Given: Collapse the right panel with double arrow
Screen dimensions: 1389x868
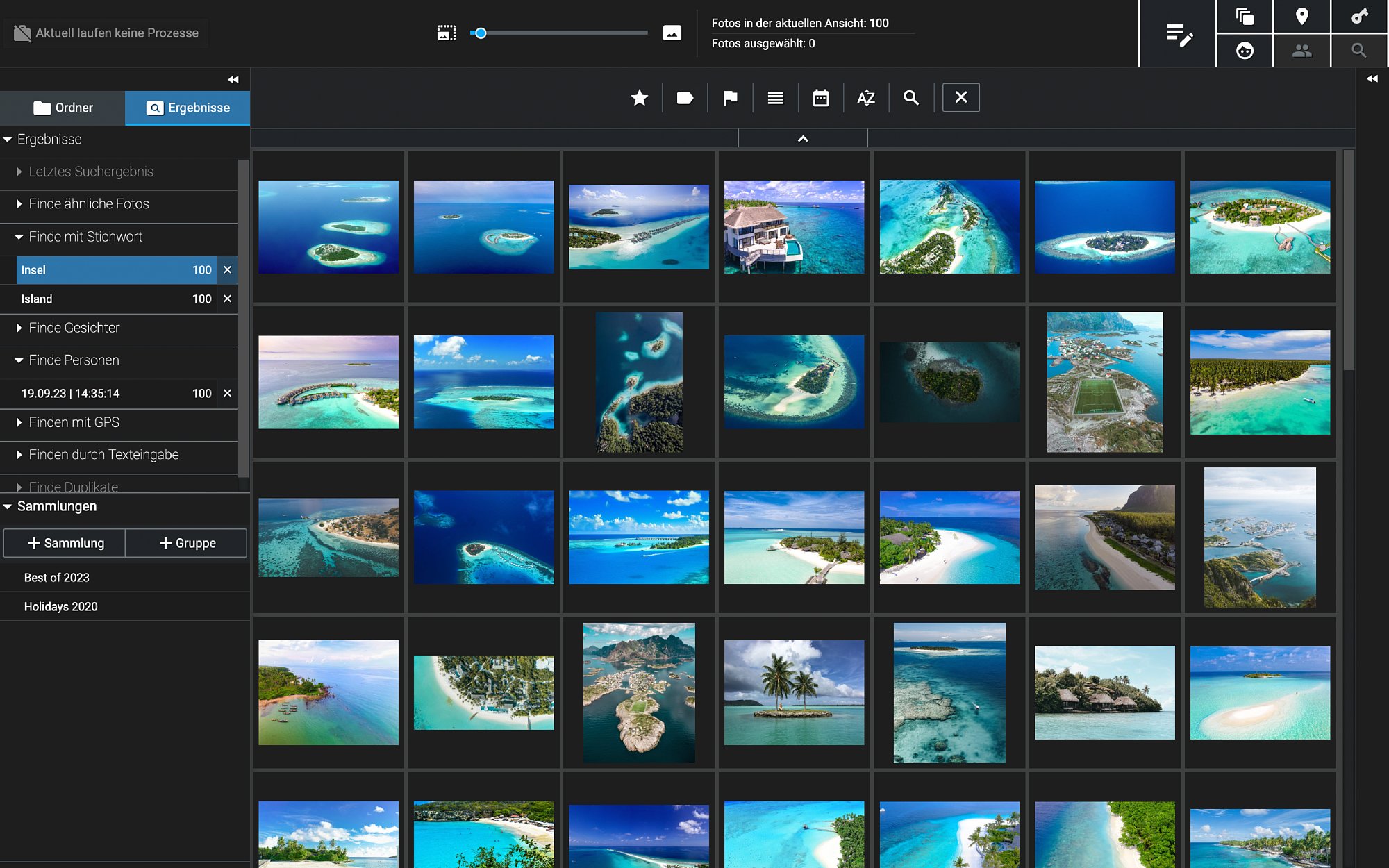Looking at the screenshot, I should pos(1372,79).
